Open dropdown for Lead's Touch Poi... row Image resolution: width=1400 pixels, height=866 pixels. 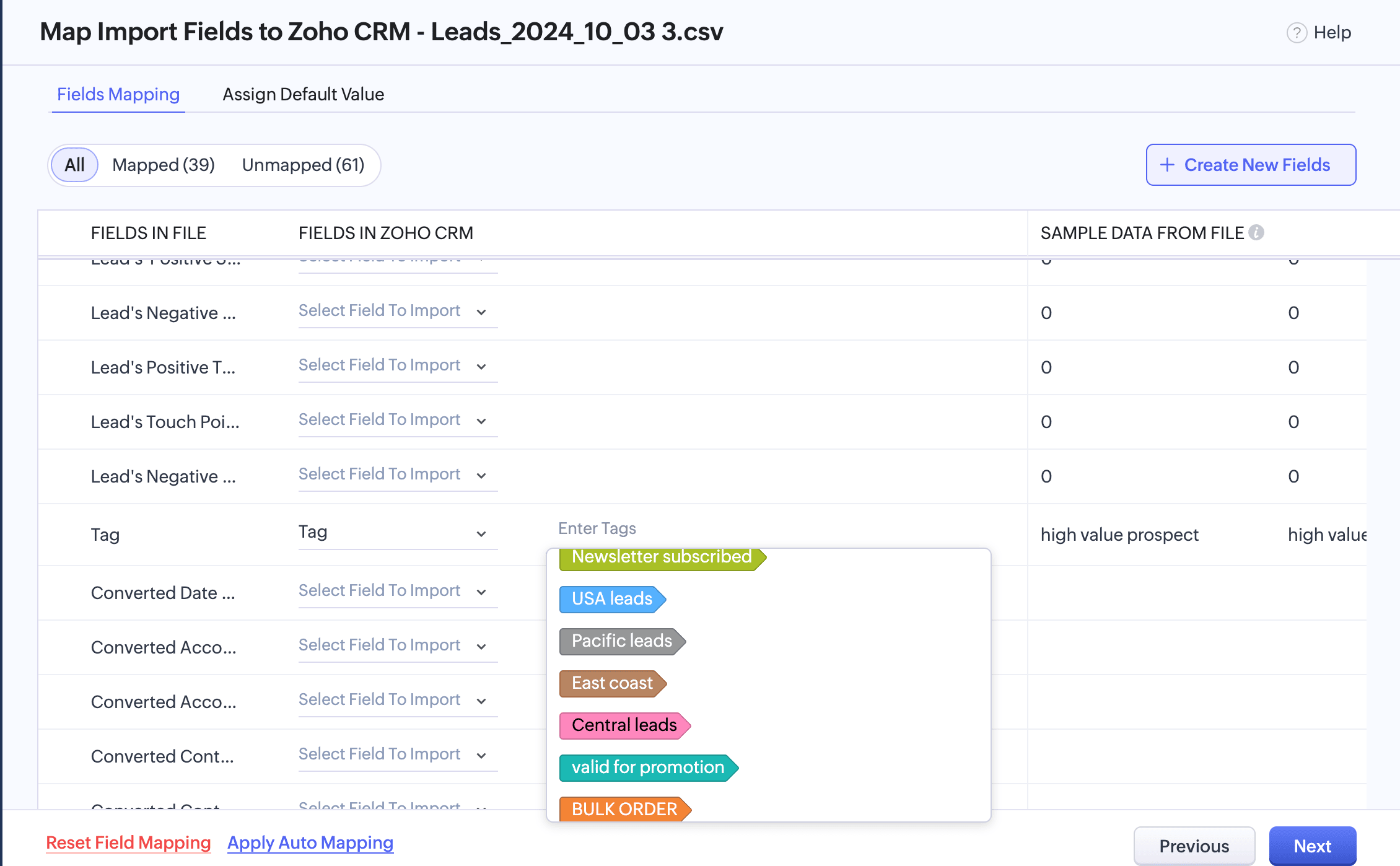pos(397,420)
